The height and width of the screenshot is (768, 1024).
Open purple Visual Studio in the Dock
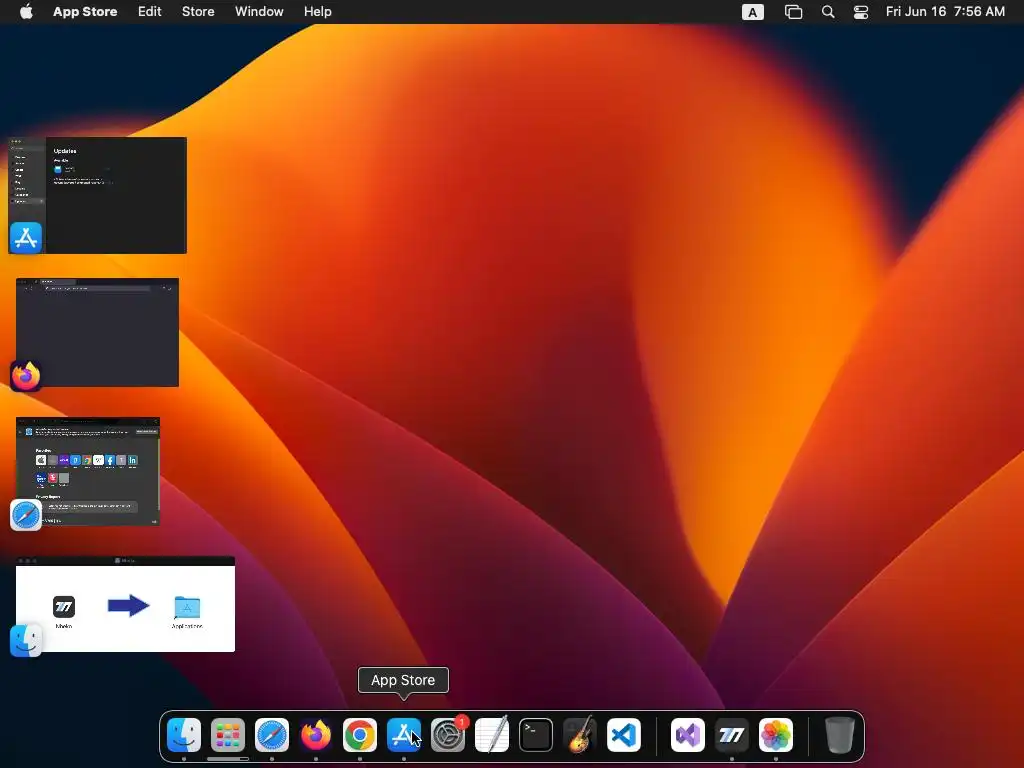pyautogui.click(x=688, y=735)
